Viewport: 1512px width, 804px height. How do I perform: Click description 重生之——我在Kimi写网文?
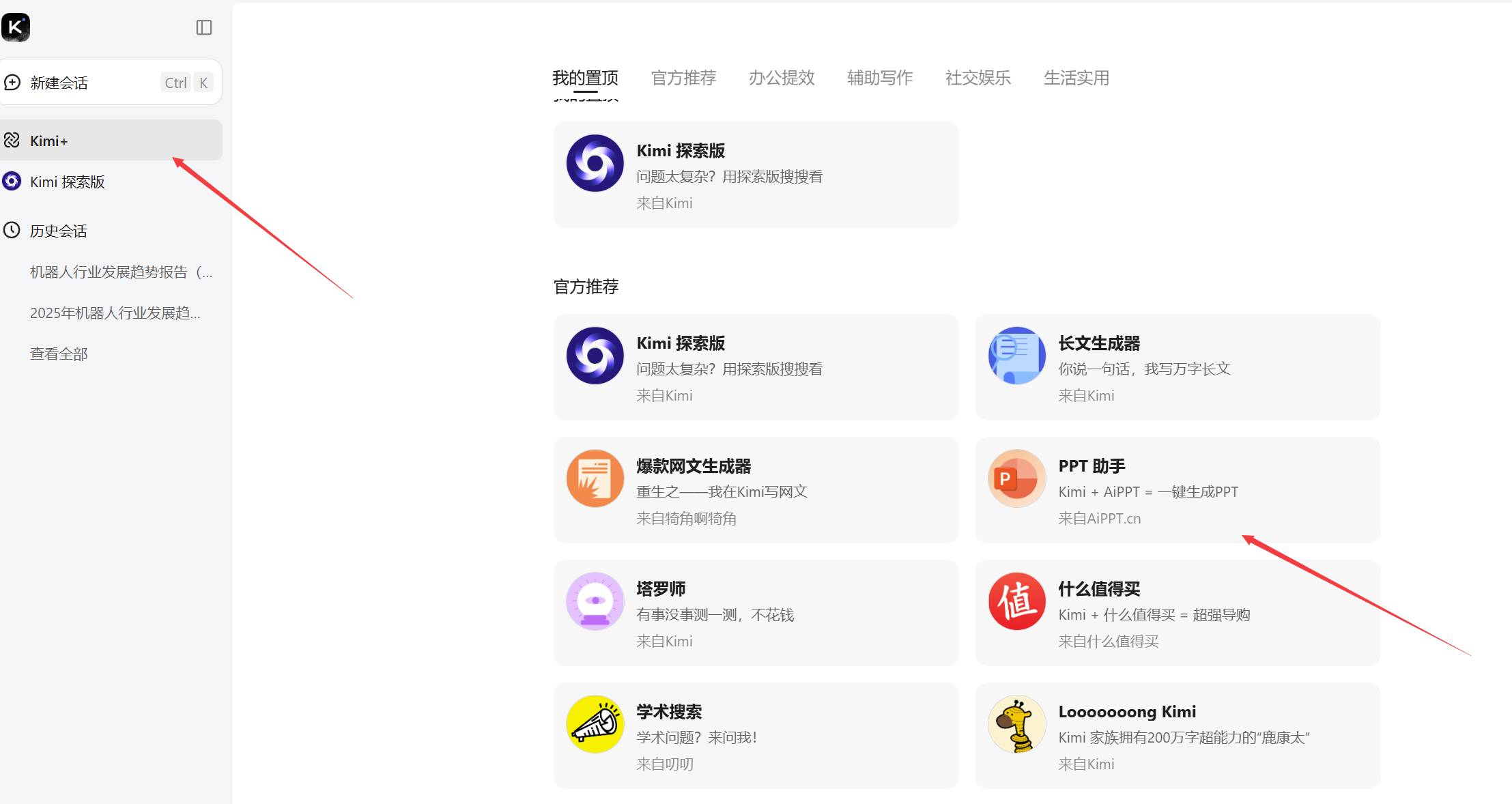pyautogui.click(x=722, y=492)
